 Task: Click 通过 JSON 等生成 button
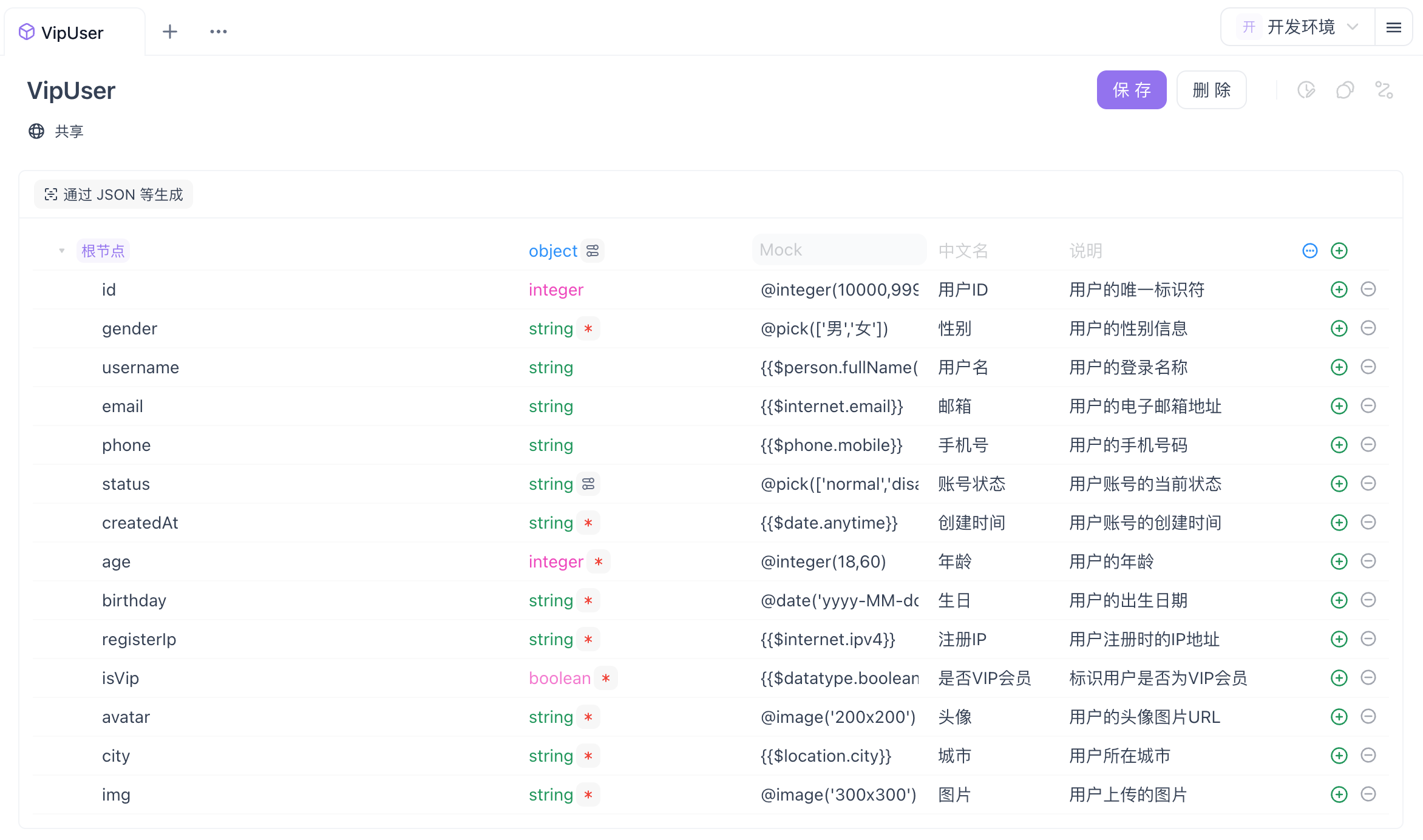[114, 195]
